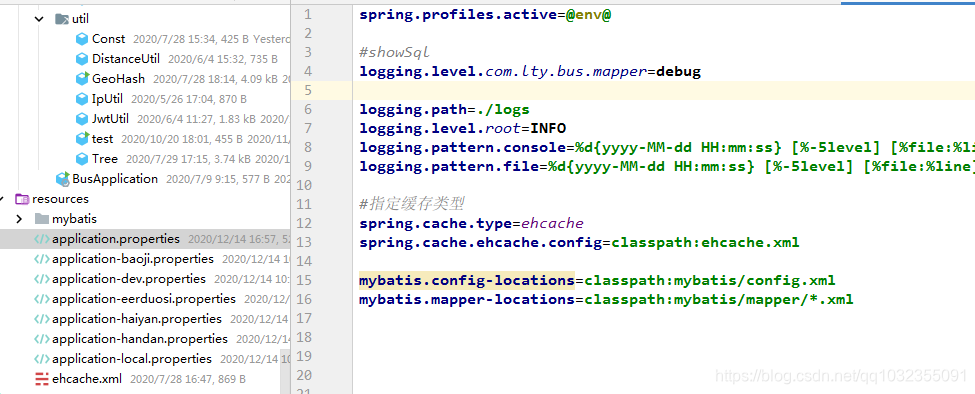This screenshot has height=394, width=975.
Task: Open ehcache.xml in the tree
Action: (87, 378)
